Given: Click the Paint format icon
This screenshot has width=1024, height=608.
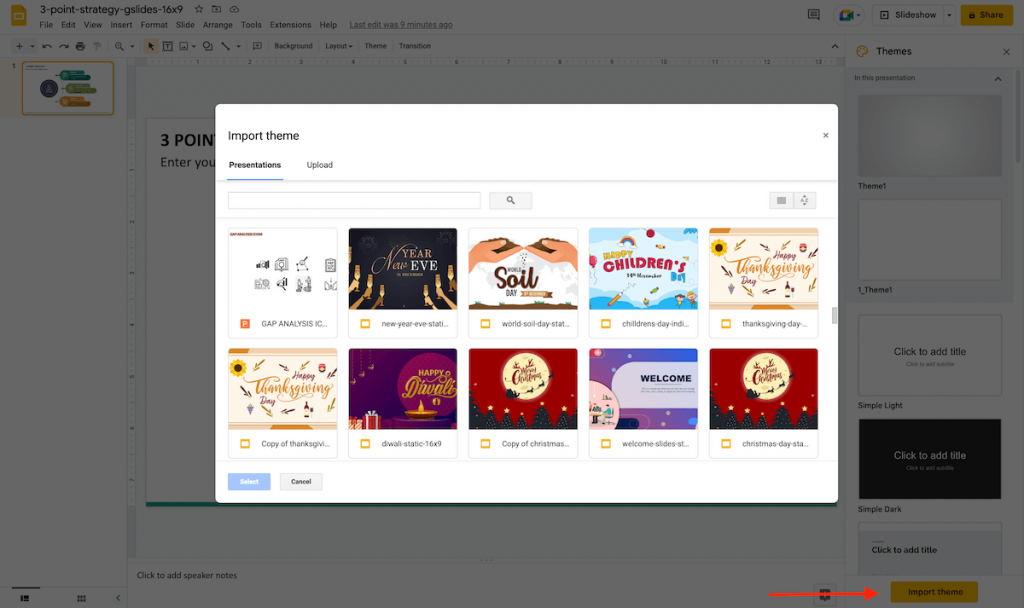Looking at the screenshot, I should 97,46.
